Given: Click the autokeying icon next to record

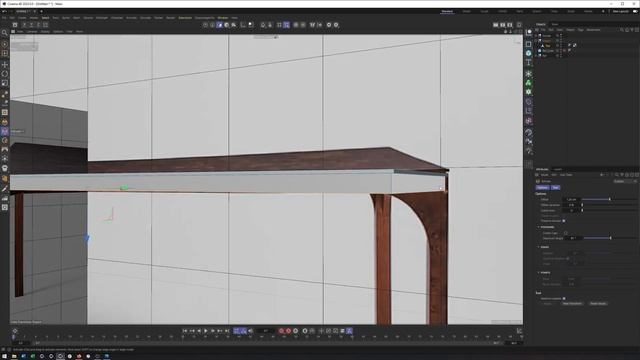Looking at the screenshot, I should [289, 331].
